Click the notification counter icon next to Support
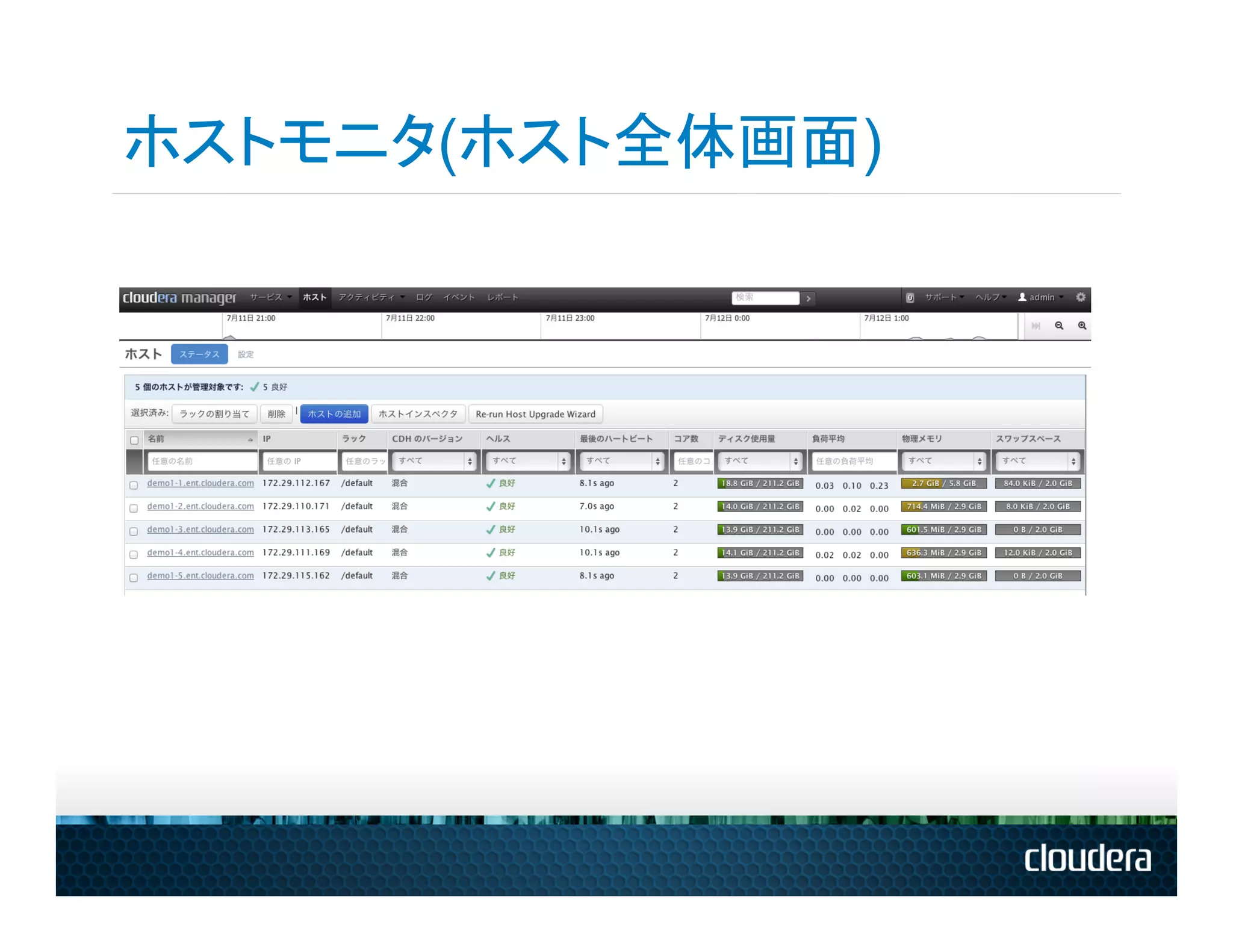Image resolution: width=1233 pixels, height=952 pixels. [x=910, y=297]
